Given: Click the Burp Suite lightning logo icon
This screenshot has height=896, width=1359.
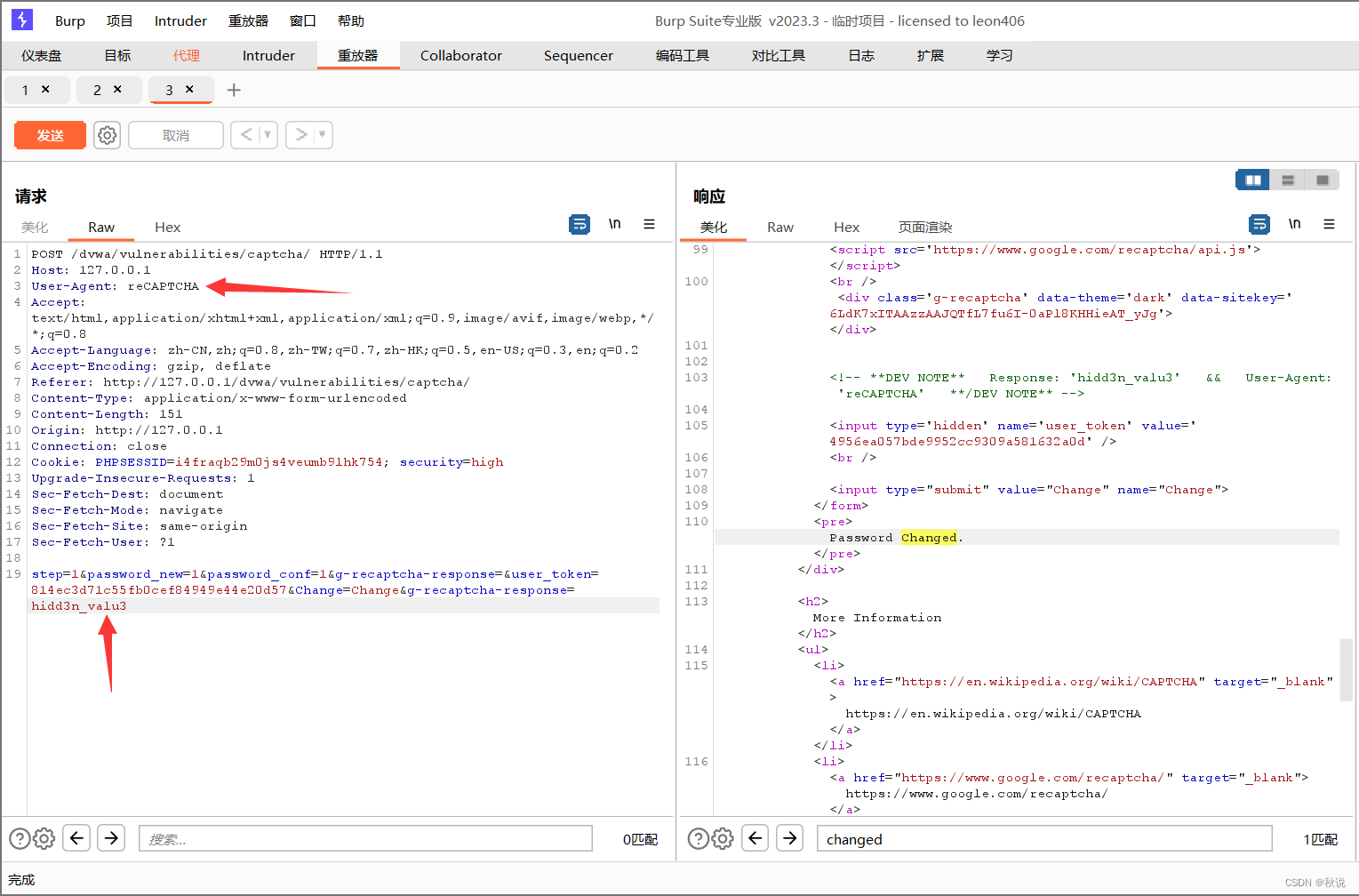Looking at the screenshot, I should click(22, 20).
